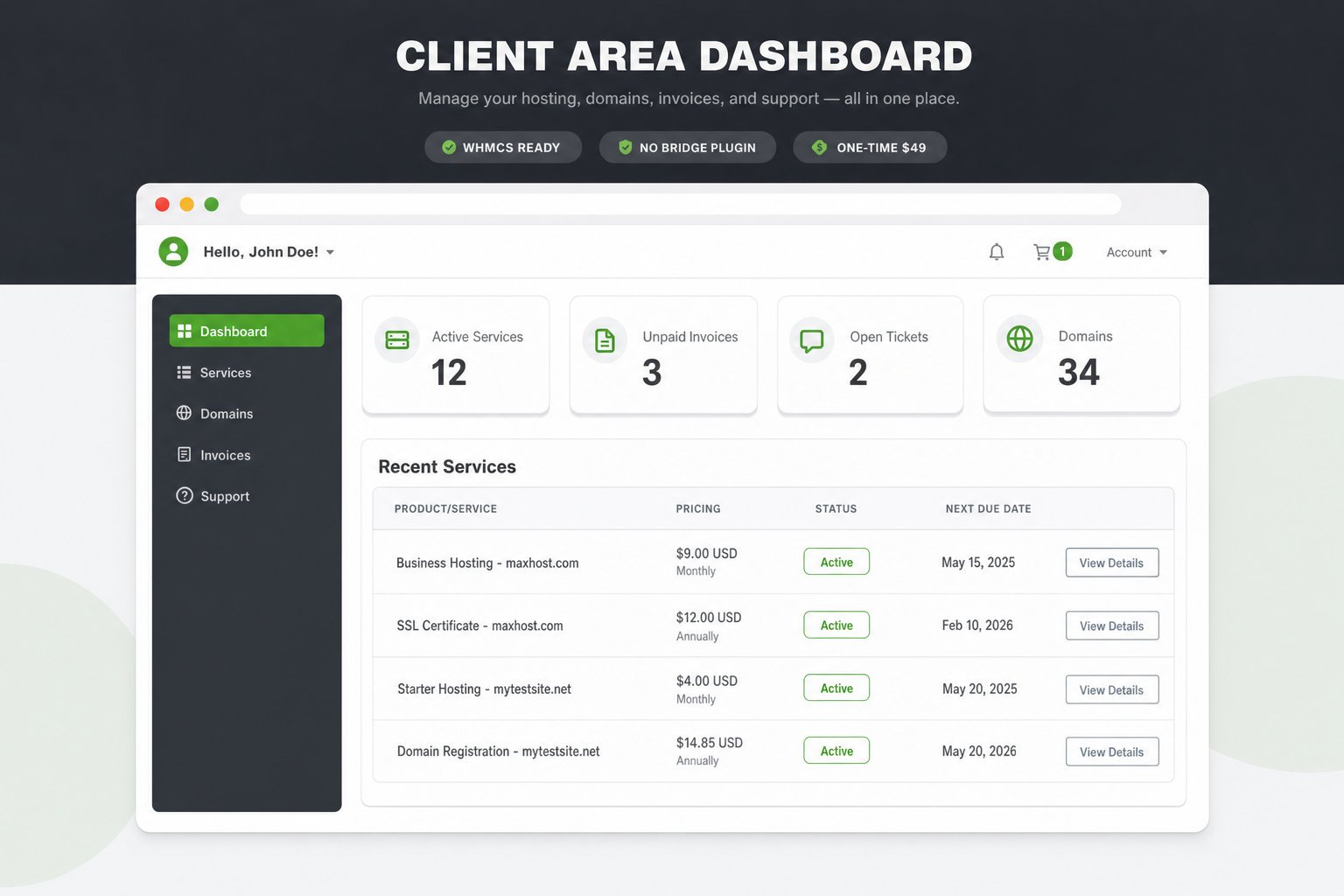Image resolution: width=1344 pixels, height=896 pixels.
Task: Open the Domains 34 card
Action: [x=1081, y=353]
